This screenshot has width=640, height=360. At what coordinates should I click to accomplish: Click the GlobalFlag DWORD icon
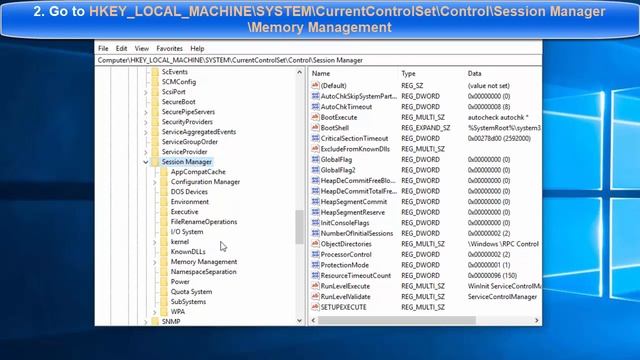pos(315,159)
